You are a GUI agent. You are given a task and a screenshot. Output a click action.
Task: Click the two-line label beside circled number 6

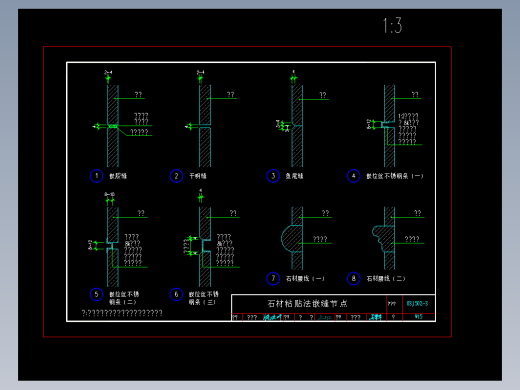click(x=204, y=298)
